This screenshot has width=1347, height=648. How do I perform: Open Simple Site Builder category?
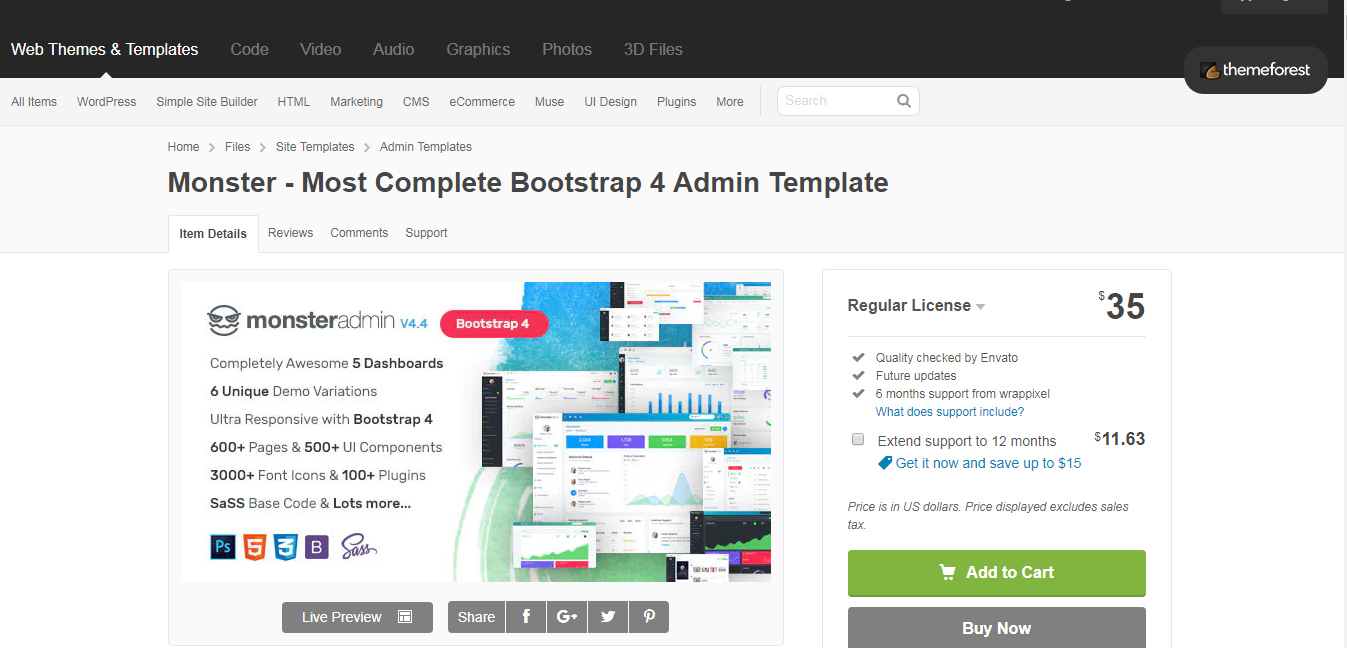[207, 102]
